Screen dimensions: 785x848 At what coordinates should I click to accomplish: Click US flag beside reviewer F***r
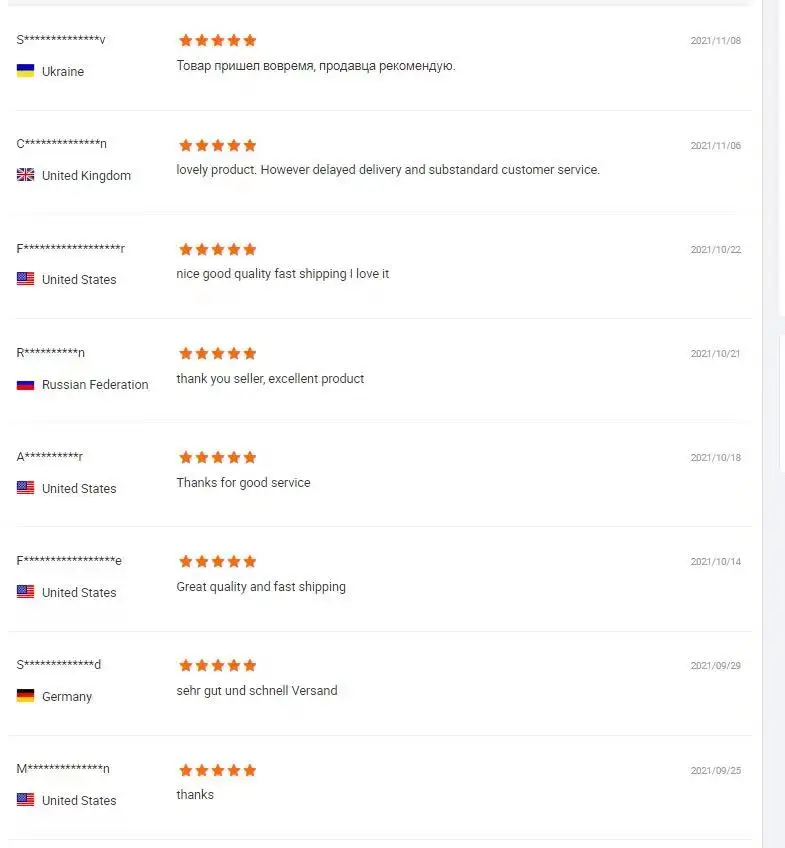pyautogui.click(x=25, y=279)
